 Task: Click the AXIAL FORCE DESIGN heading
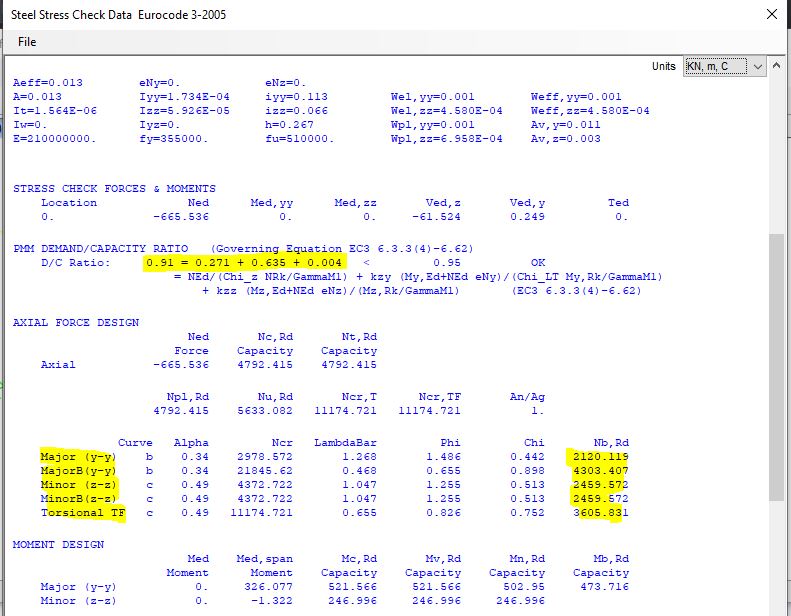pyautogui.click(x=76, y=323)
